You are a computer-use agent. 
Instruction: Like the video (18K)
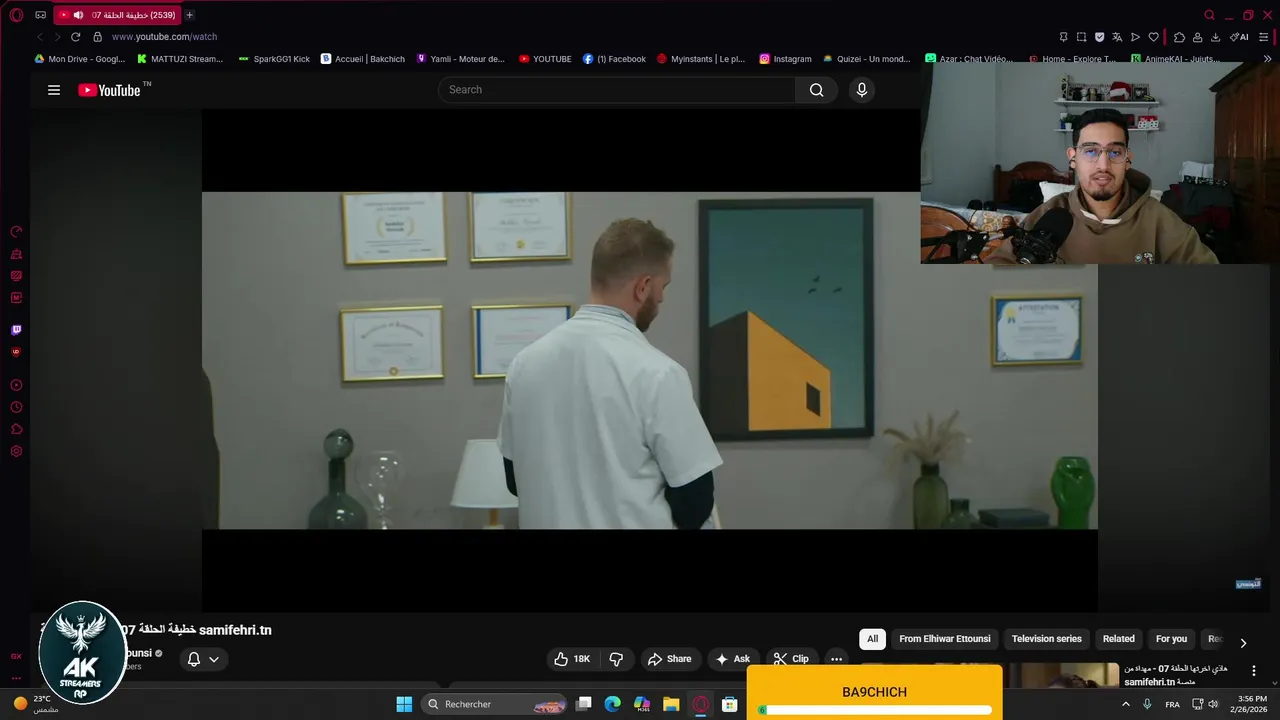[572, 659]
